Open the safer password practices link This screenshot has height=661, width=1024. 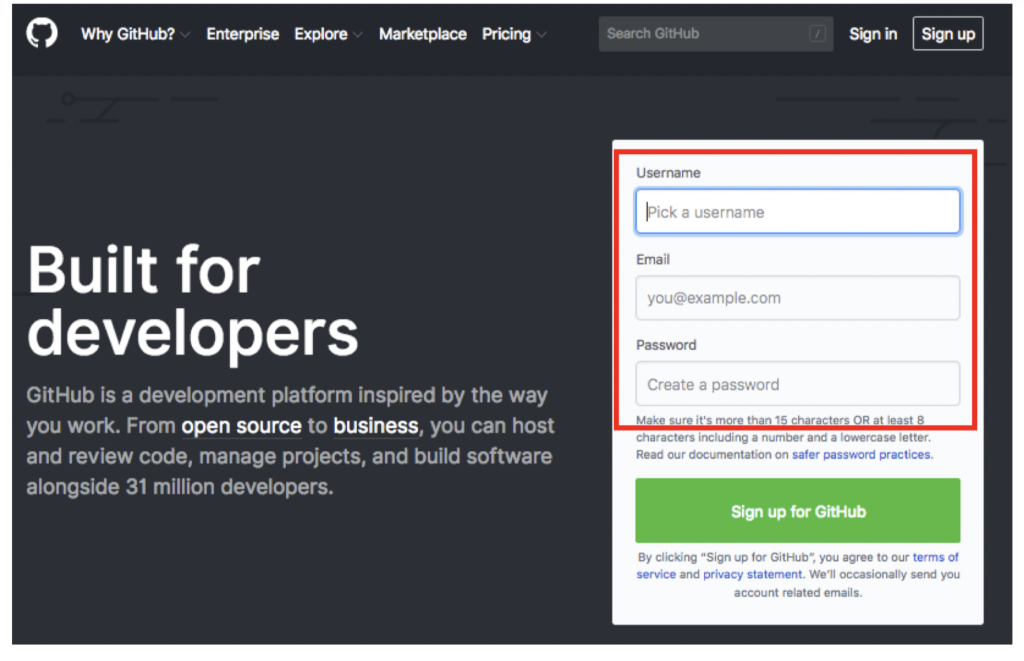(862, 455)
